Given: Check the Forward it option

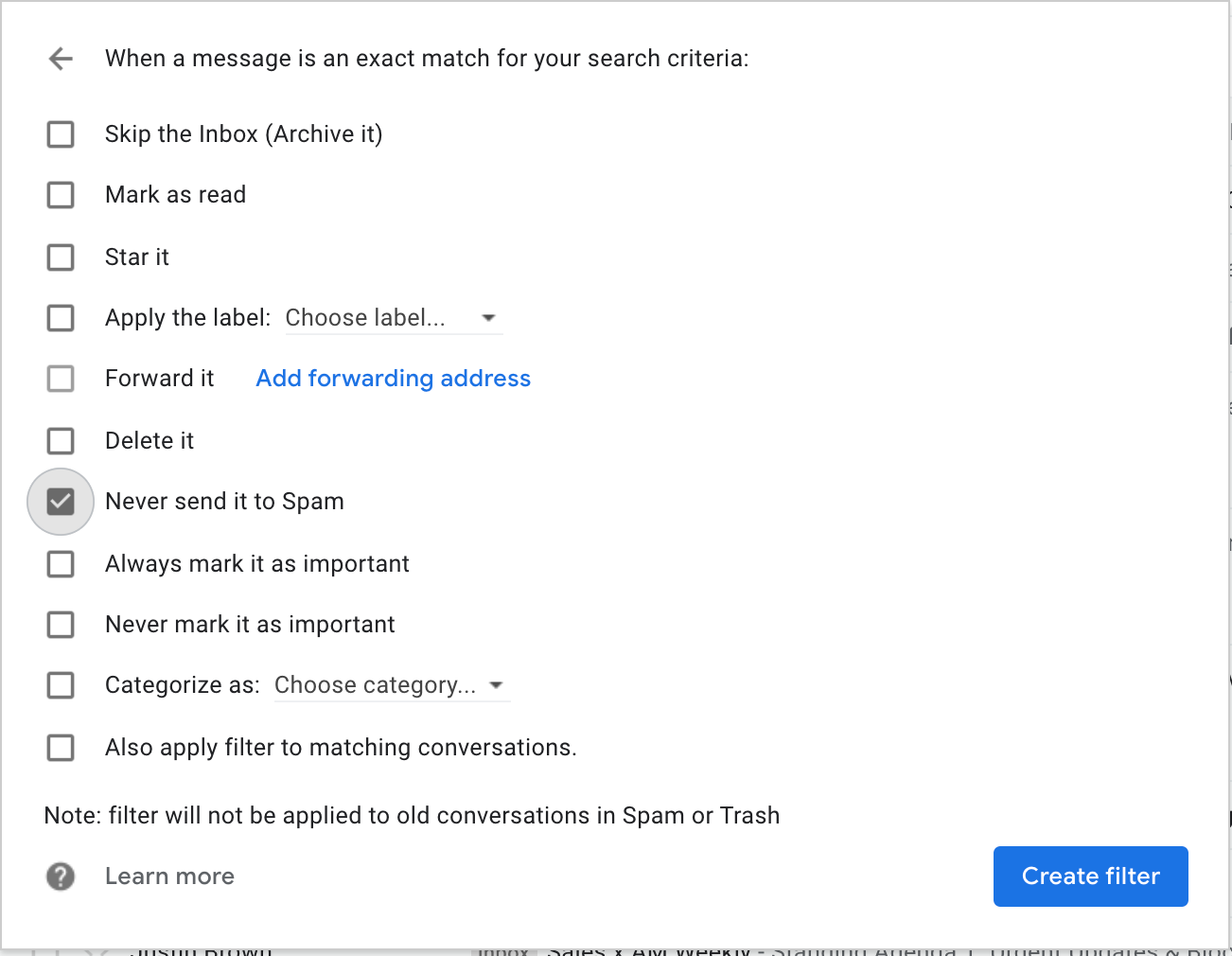Looking at the screenshot, I should [x=61, y=379].
